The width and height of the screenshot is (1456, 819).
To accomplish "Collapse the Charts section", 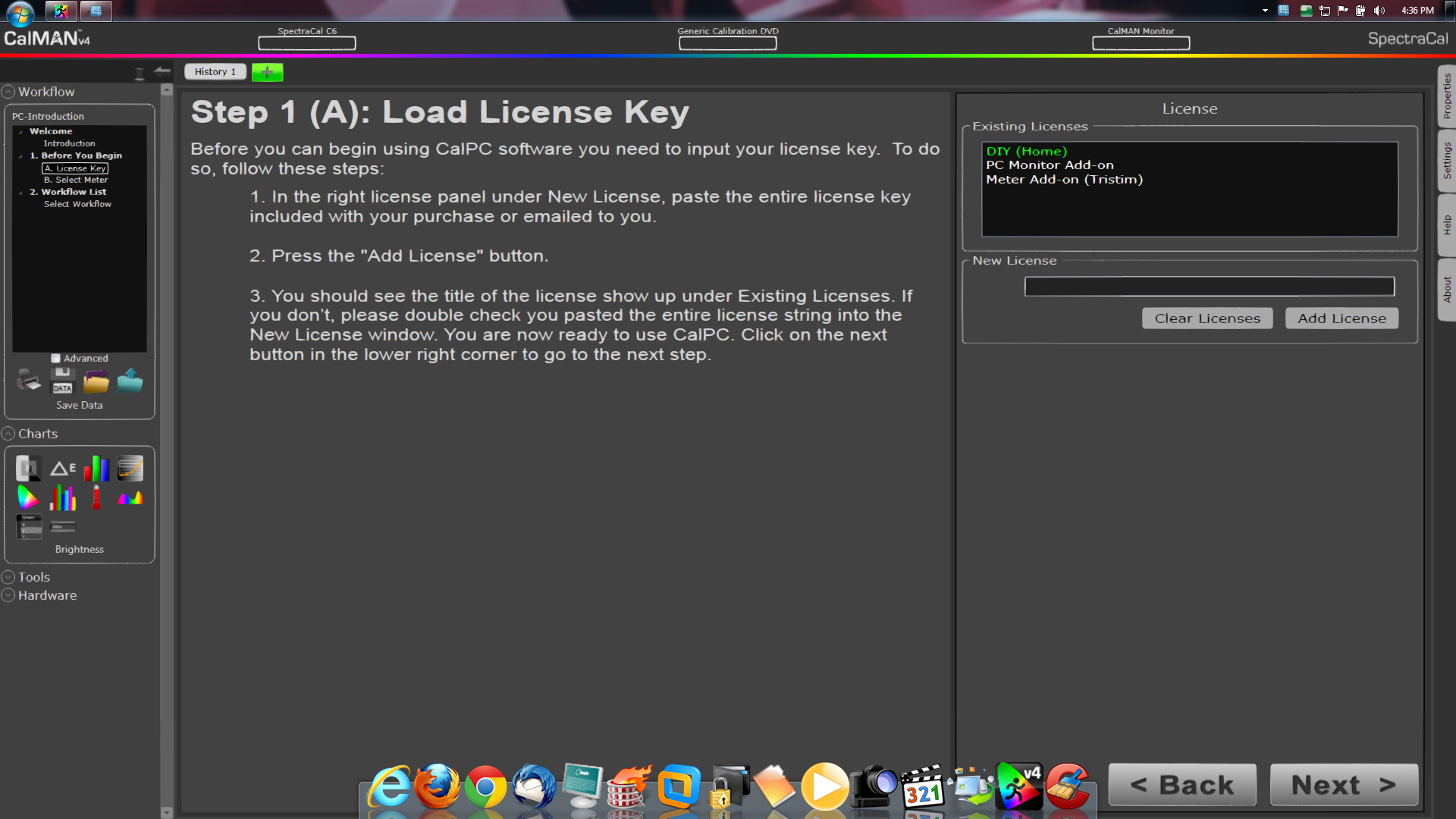I will [x=8, y=434].
